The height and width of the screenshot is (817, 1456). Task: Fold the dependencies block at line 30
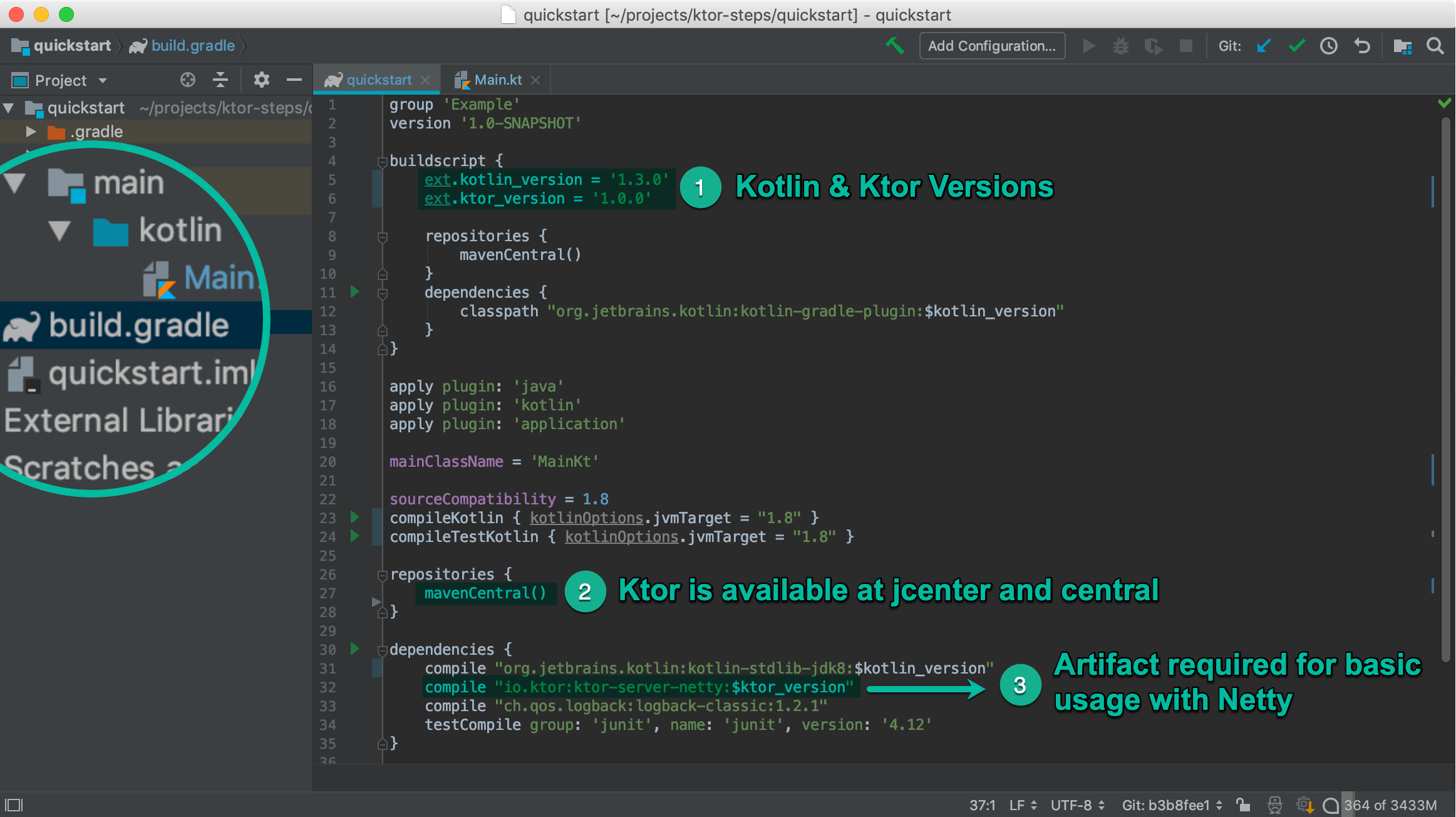coord(382,650)
